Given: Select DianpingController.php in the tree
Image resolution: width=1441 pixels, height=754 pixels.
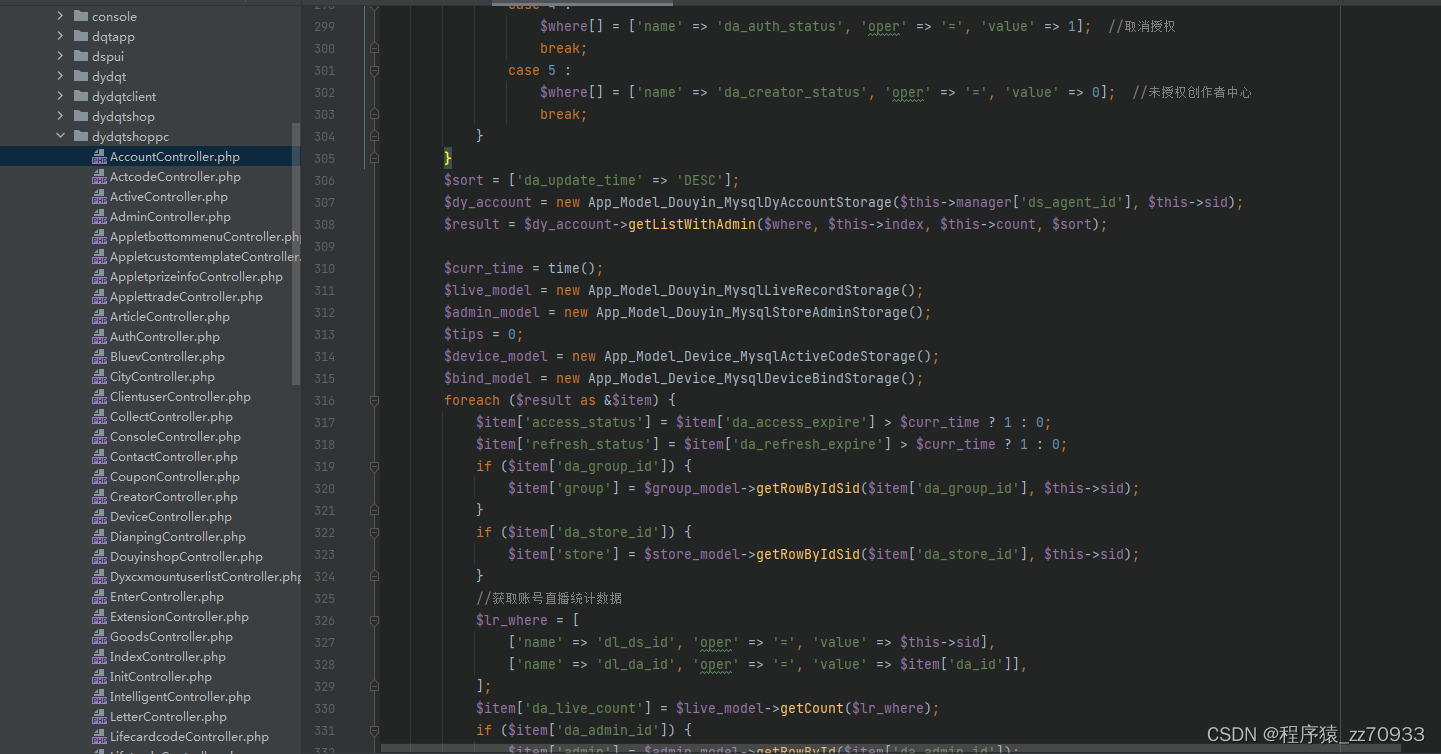Looking at the screenshot, I should [178, 536].
